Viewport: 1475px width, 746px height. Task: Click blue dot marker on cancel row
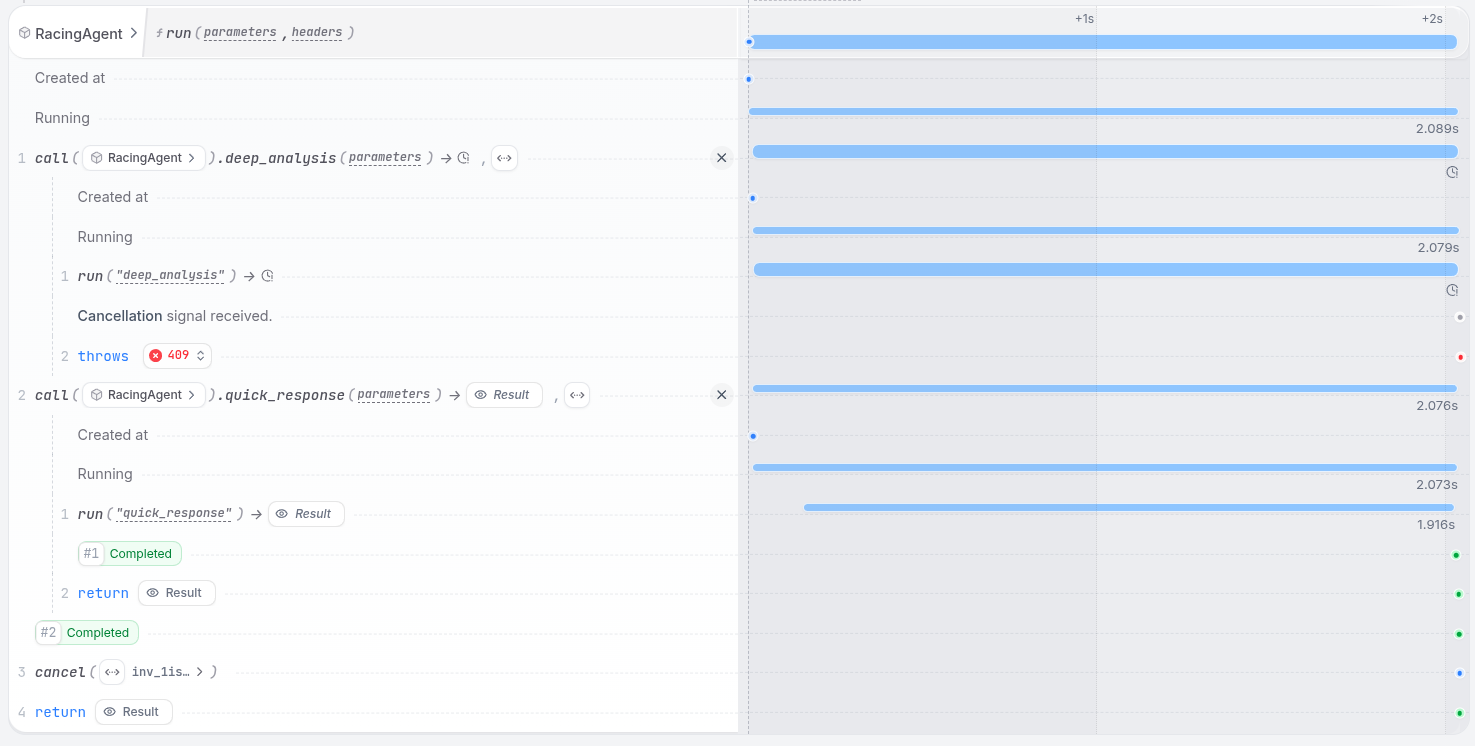click(x=1460, y=673)
